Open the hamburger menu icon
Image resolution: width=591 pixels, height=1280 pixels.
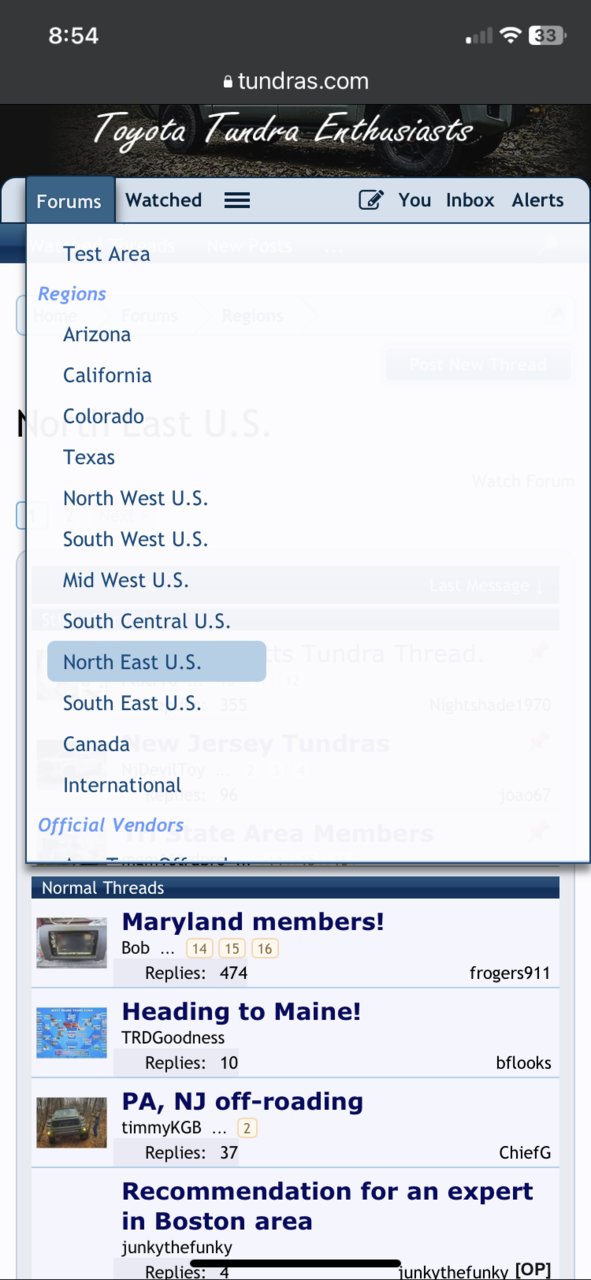pos(237,200)
